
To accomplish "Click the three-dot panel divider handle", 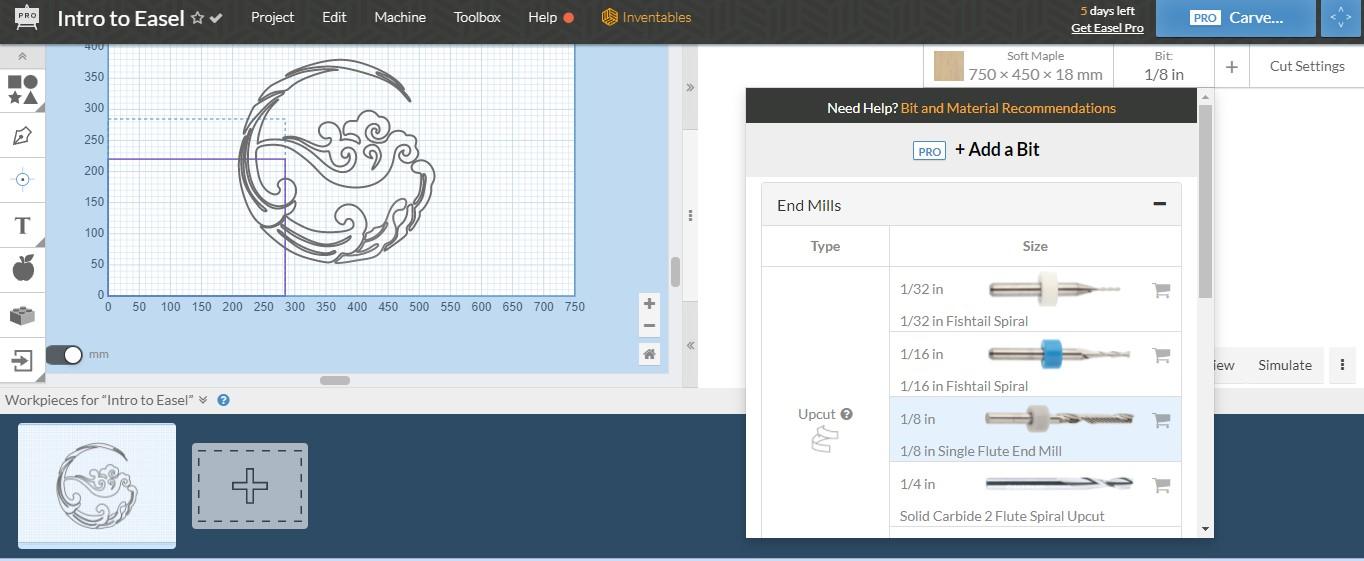I will coord(690,215).
